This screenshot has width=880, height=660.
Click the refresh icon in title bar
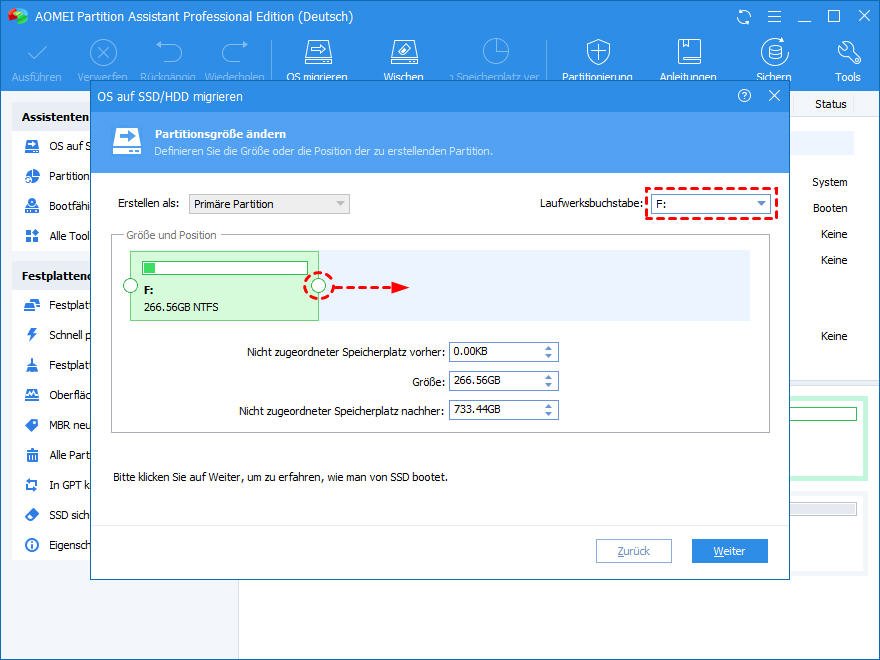[743, 17]
